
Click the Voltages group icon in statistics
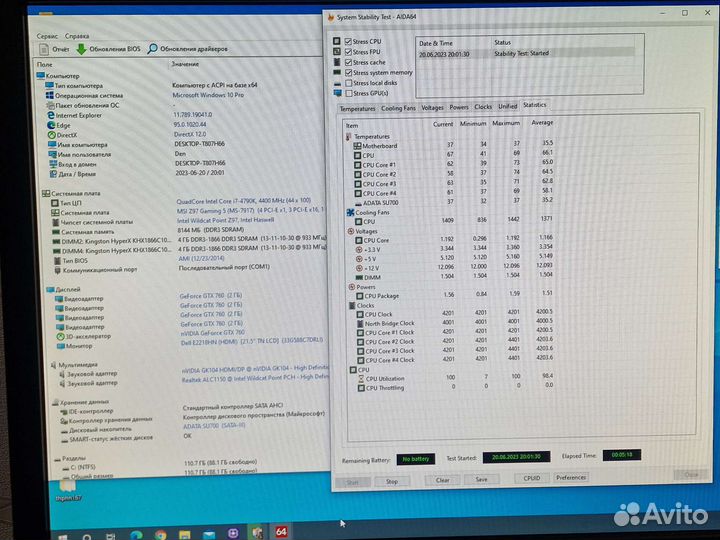pos(351,231)
